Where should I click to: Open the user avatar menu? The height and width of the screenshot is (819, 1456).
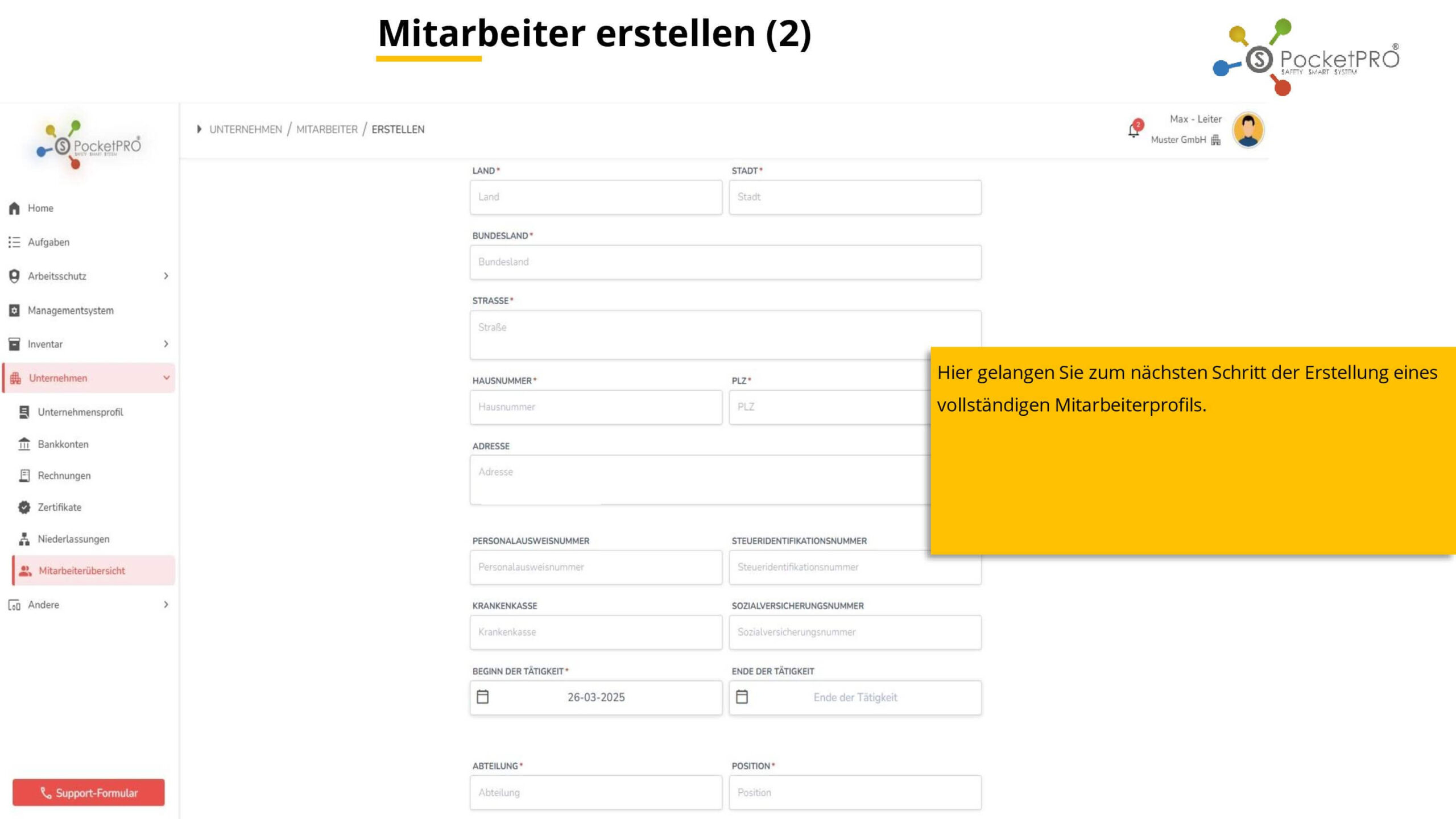click(x=1248, y=130)
